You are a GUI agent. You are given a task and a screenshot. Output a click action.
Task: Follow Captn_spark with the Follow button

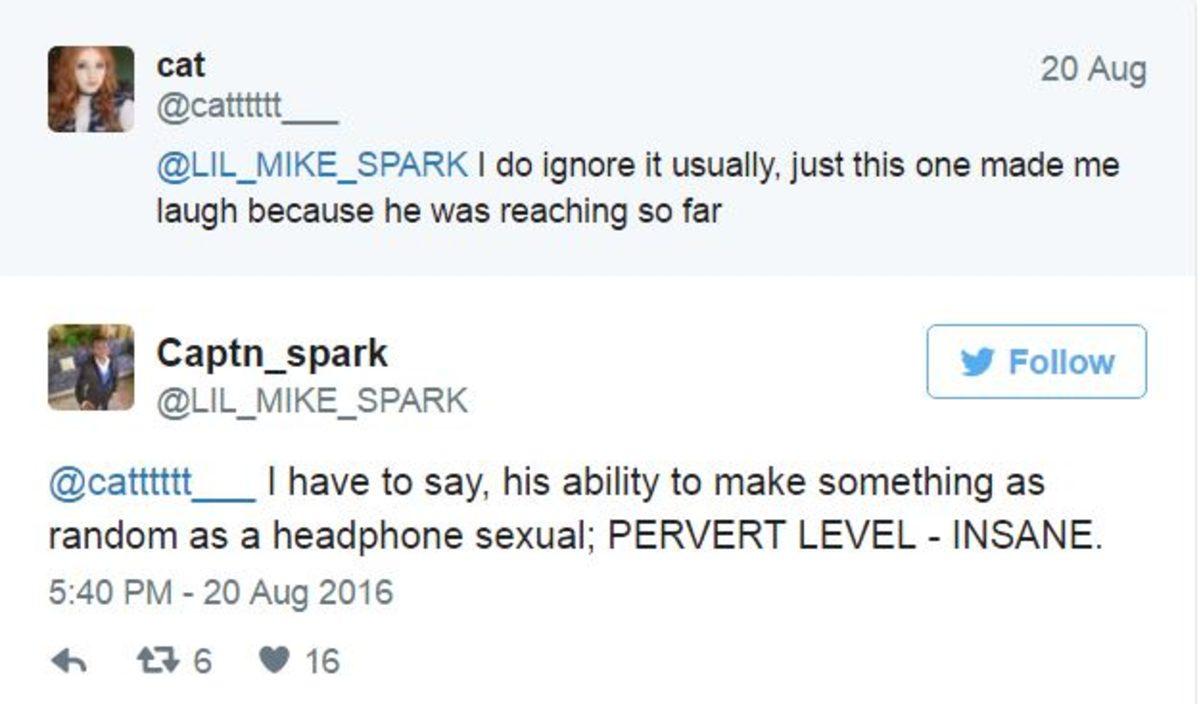click(1036, 361)
